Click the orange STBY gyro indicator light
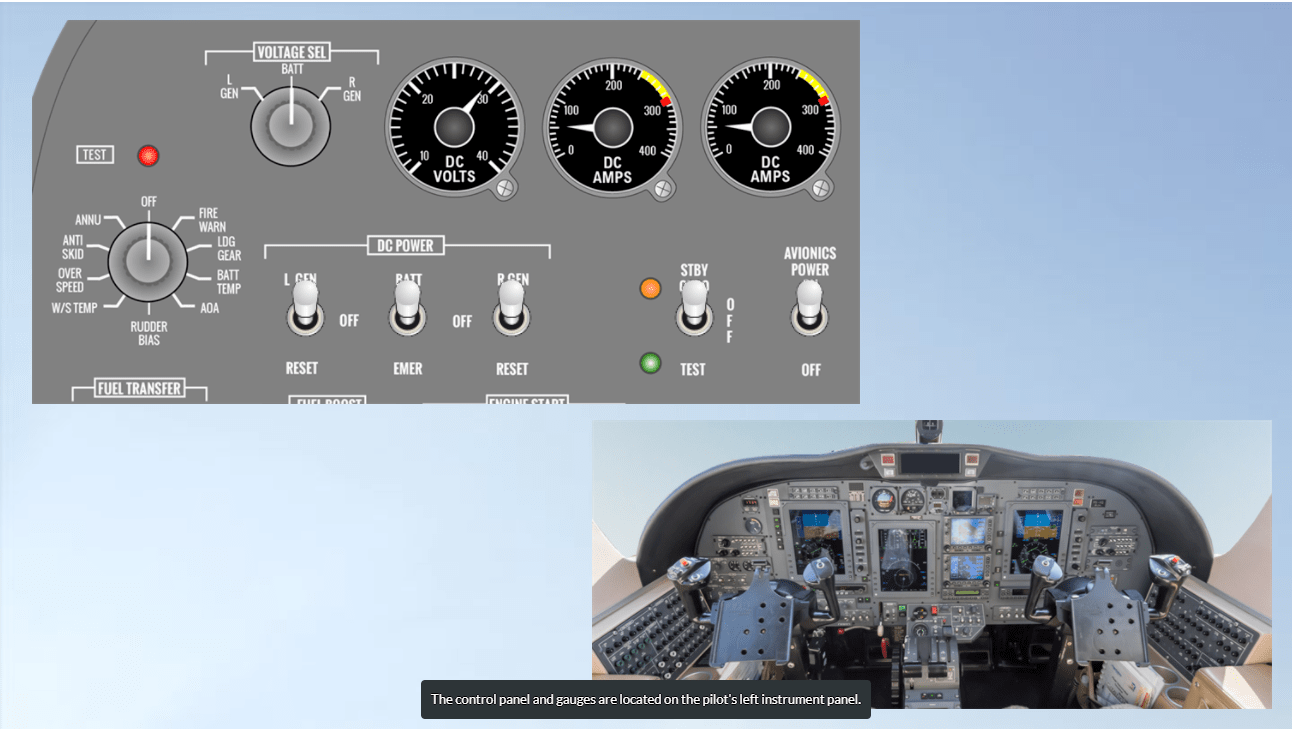Image resolution: width=1294 pixels, height=729 pixels. pyautogui.click(x=651, y=289)
